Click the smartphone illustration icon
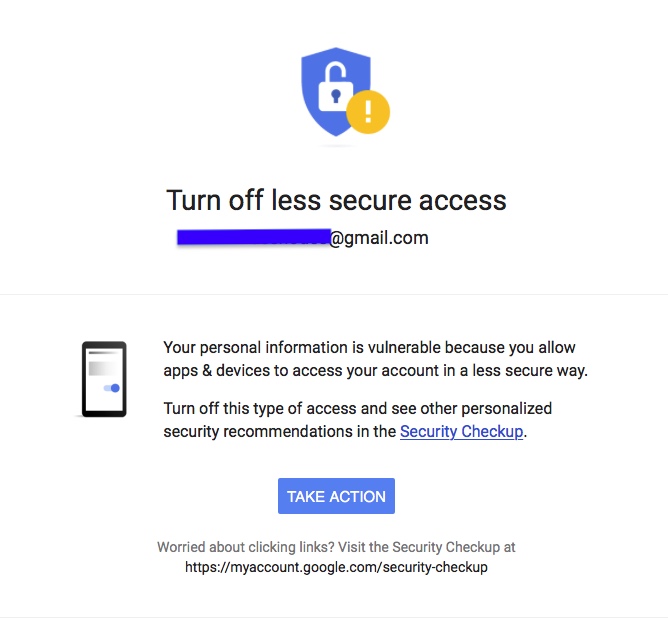The height and width of the screenshot is (618, 668). [x=104, y=379]
